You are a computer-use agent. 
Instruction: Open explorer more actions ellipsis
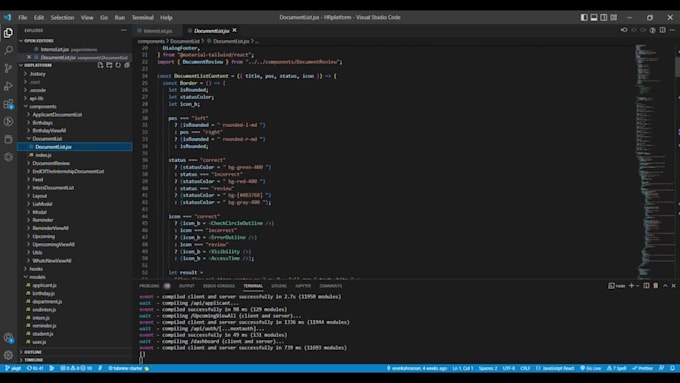click(124, 30)
